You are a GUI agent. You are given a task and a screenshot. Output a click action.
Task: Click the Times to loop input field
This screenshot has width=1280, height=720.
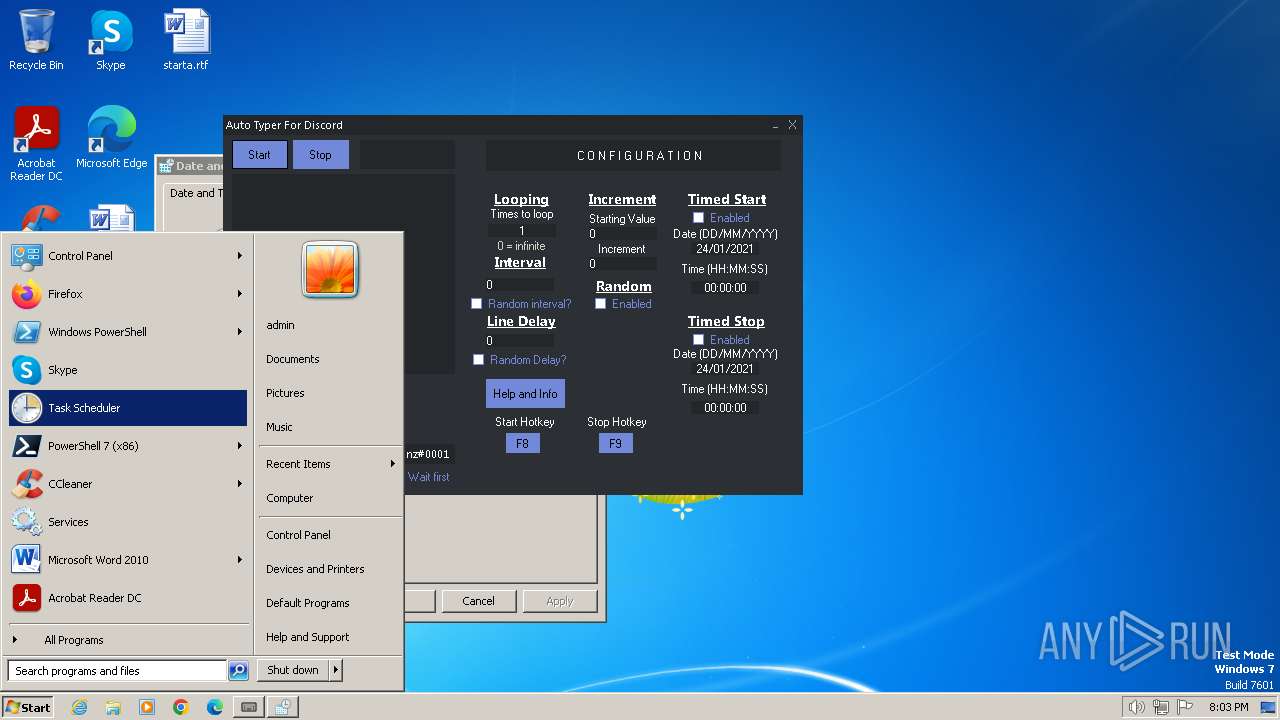click(x=521, y=231)
